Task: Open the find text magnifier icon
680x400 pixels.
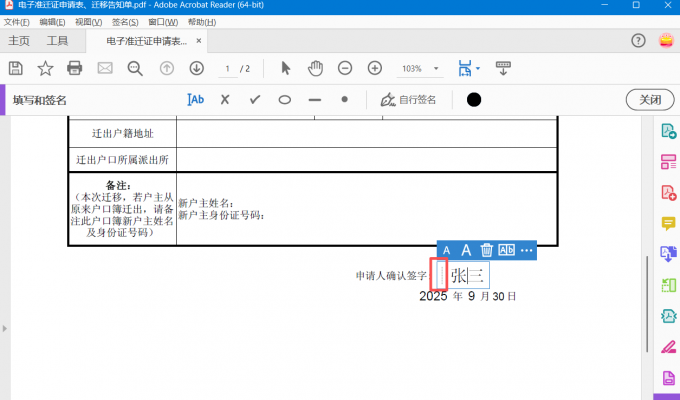Action: (135, 68)
